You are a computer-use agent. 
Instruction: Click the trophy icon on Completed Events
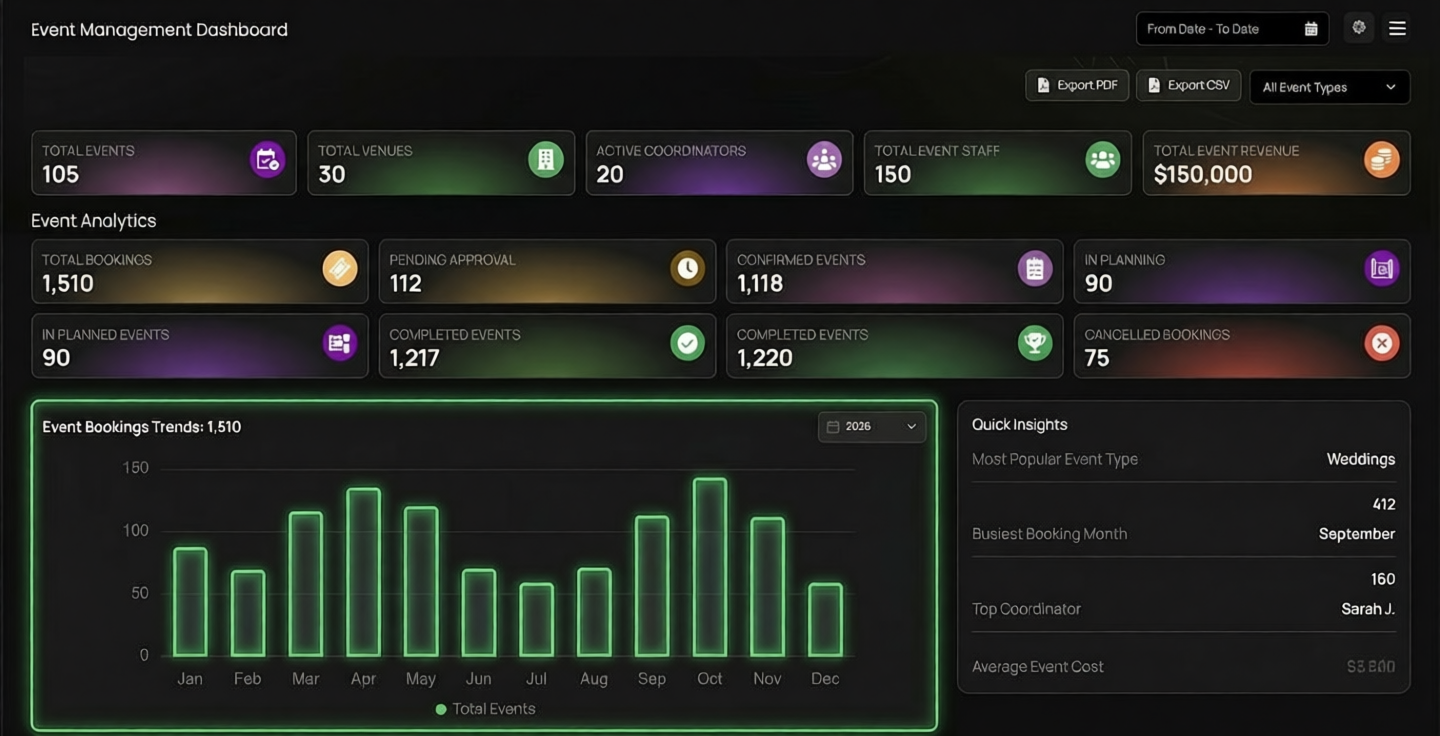pos(1035,343)
